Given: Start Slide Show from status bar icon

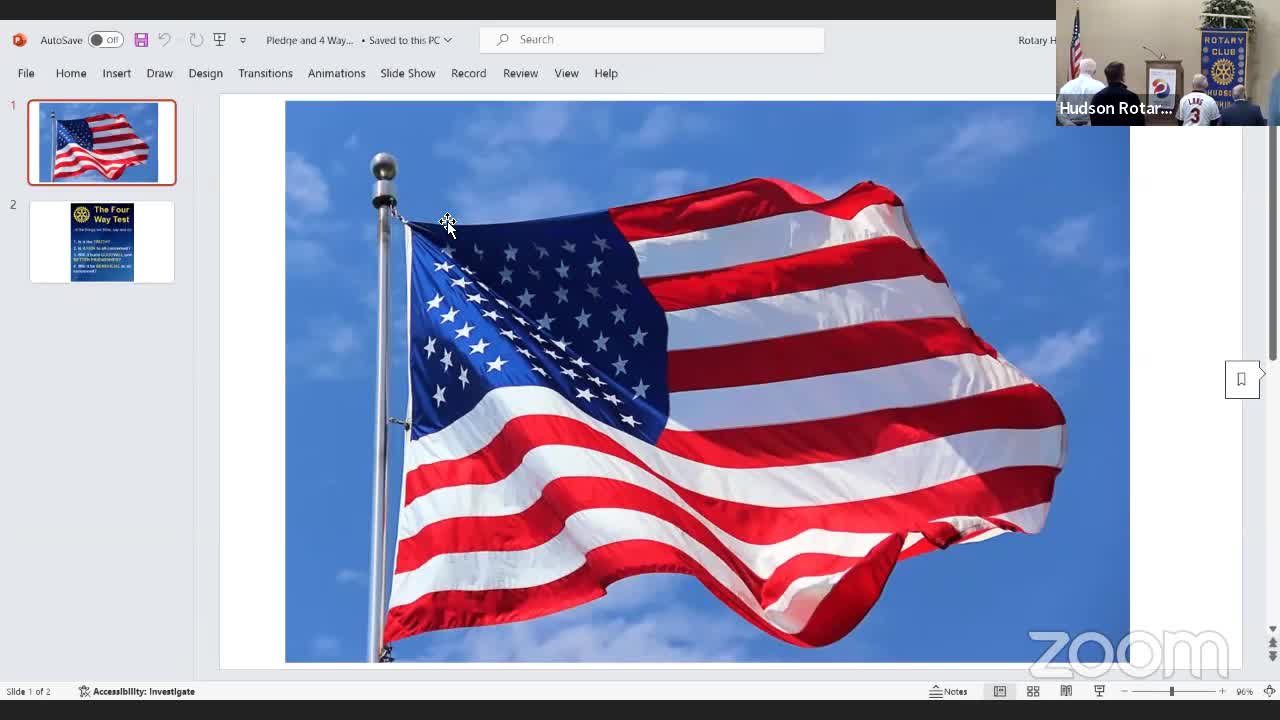Looking at the screenshot, I should [x=1099, y=691].
